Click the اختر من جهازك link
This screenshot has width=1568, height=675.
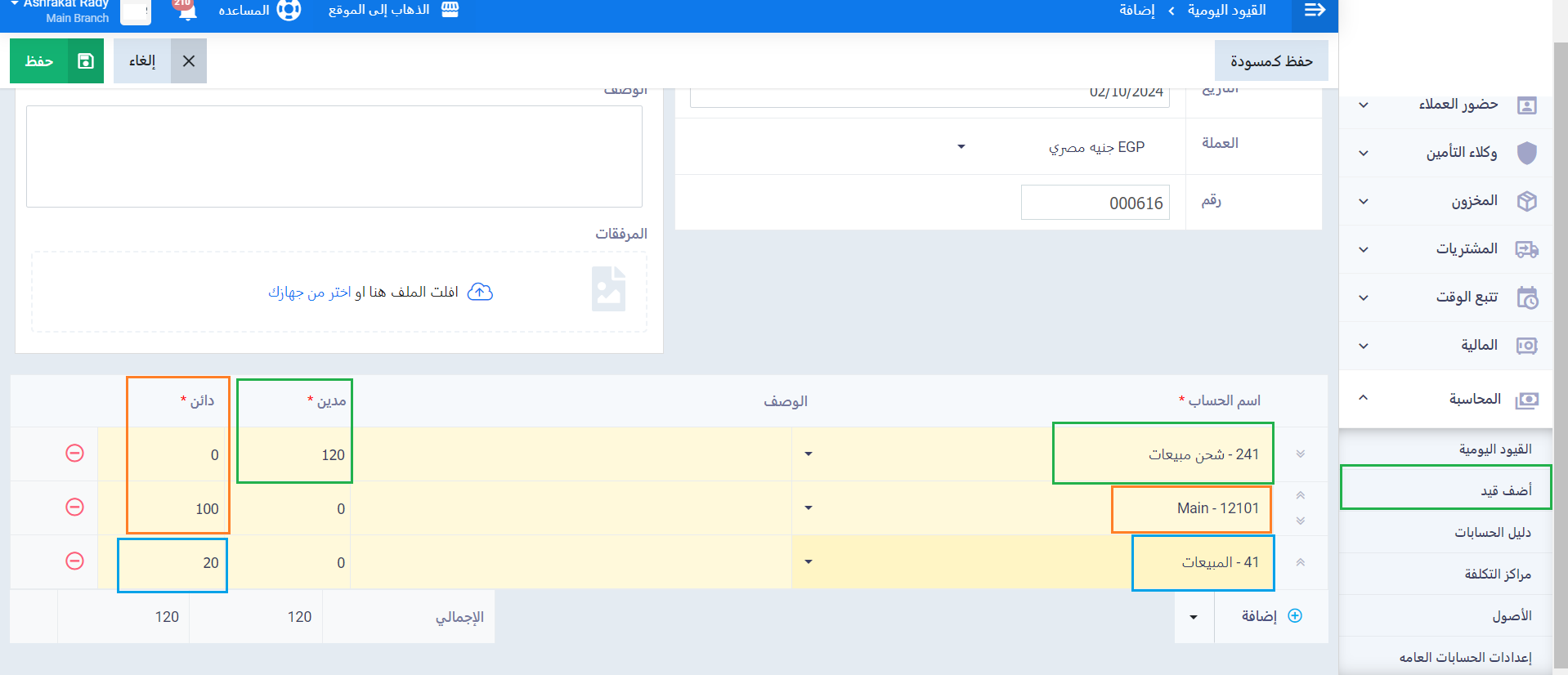310,293
